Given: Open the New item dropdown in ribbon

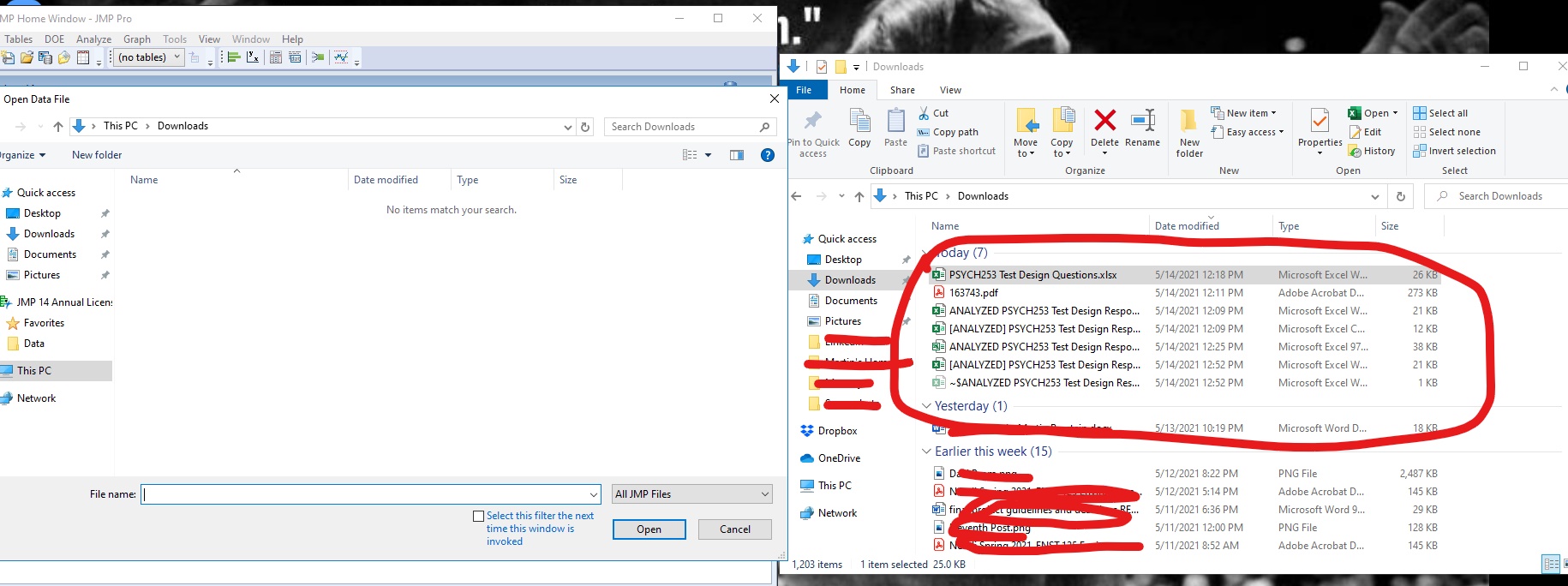Looking at the screenshot, I should [1243, 113].
